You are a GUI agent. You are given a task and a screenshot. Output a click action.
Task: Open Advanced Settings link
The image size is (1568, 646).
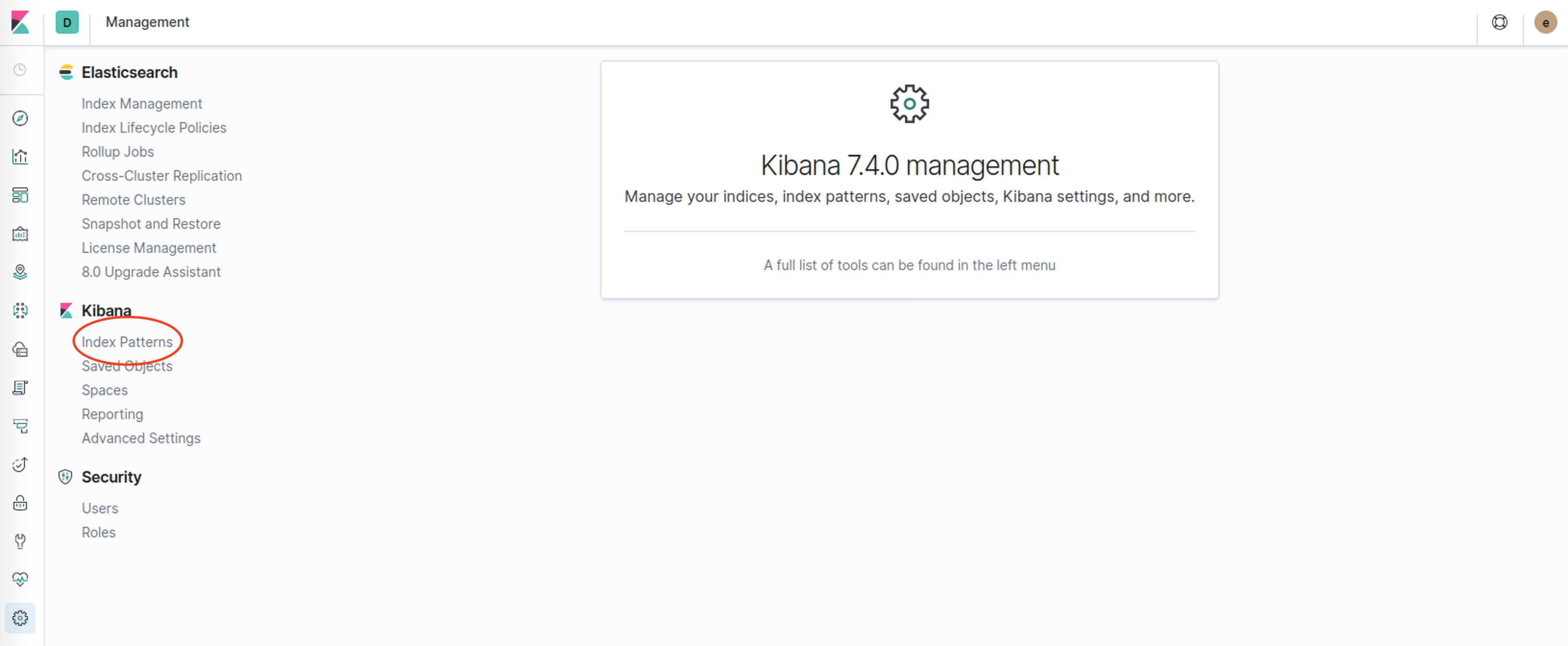click(x=141, y=438)
